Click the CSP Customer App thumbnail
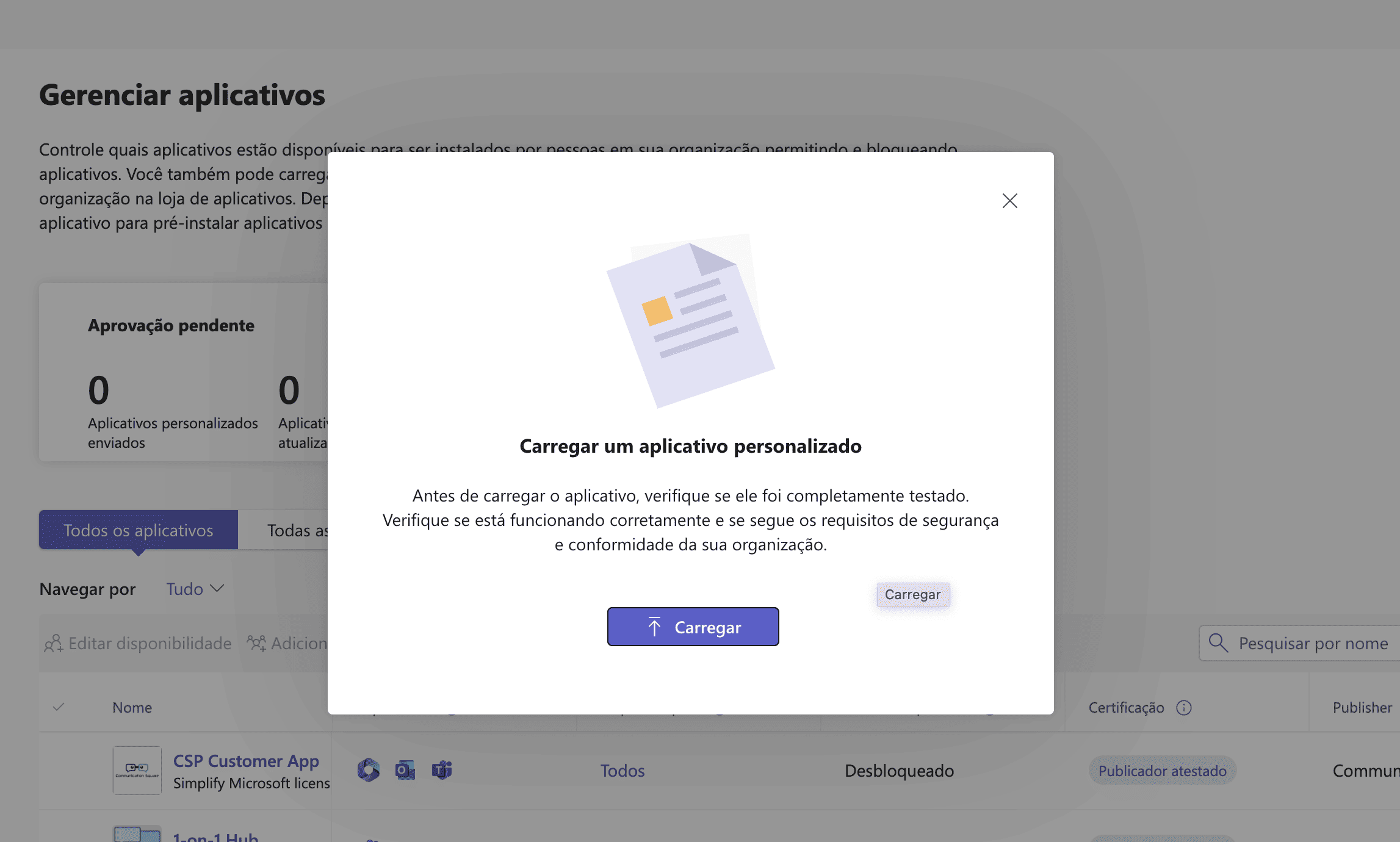 pyautogui.click(x=137, y=770)
